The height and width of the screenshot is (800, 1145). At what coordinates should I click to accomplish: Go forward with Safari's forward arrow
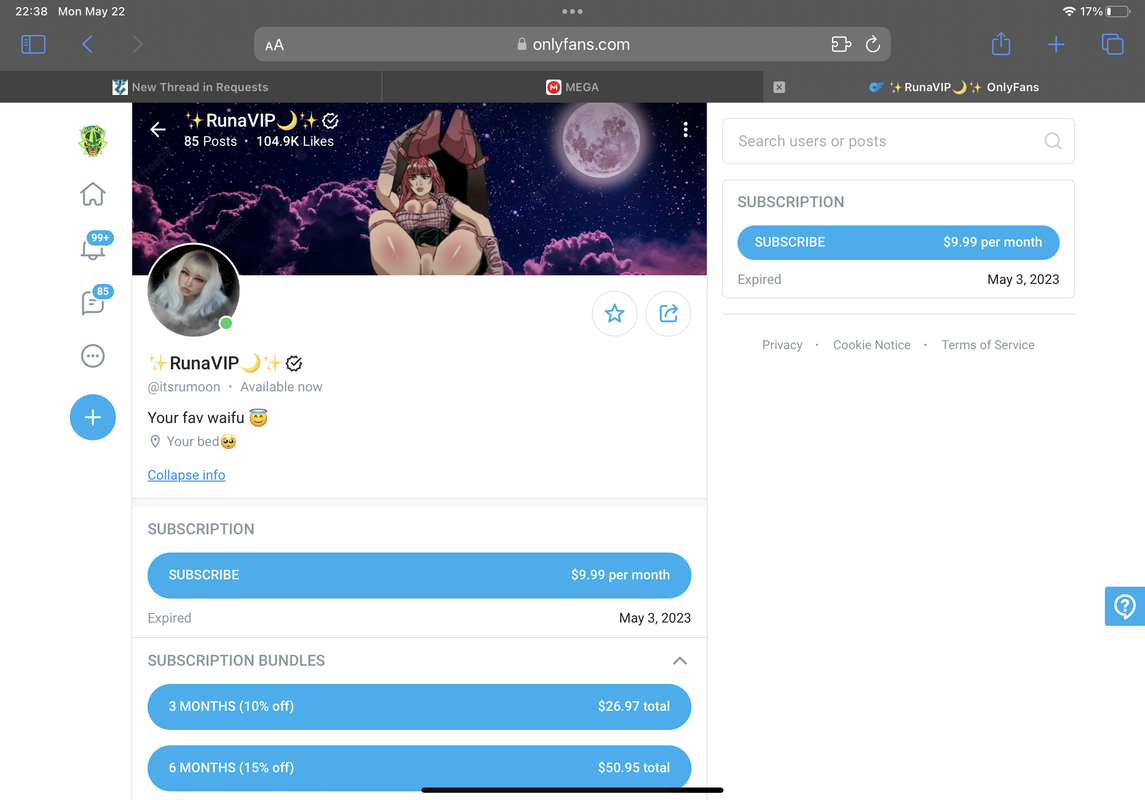[x=137, y=45]
